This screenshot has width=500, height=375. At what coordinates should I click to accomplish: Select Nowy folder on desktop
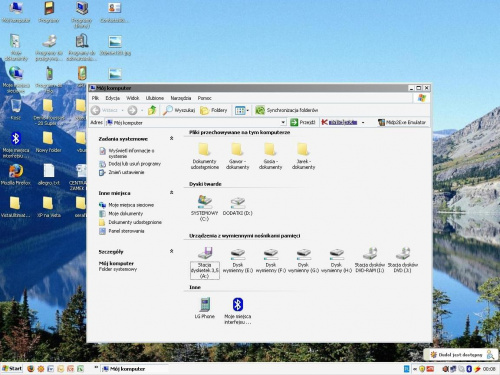pos(48,142)
